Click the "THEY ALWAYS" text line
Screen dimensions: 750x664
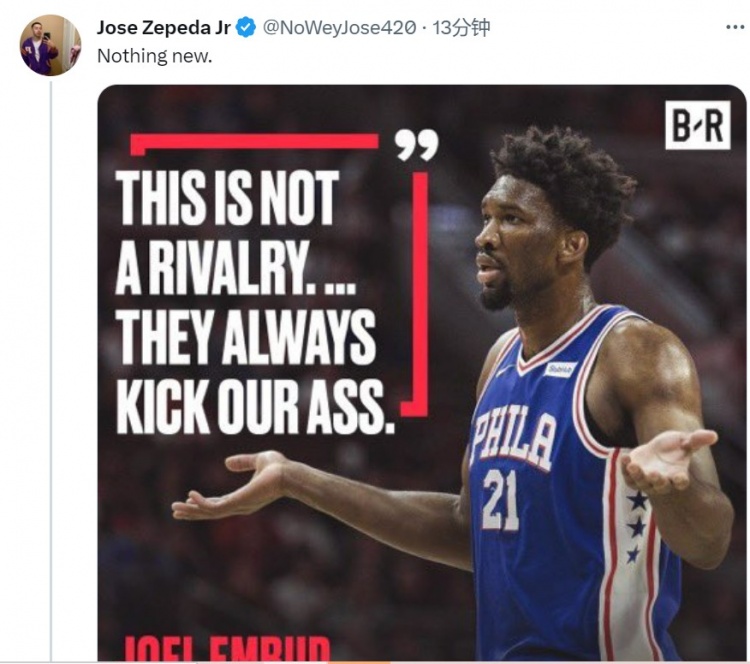(246, 338)
